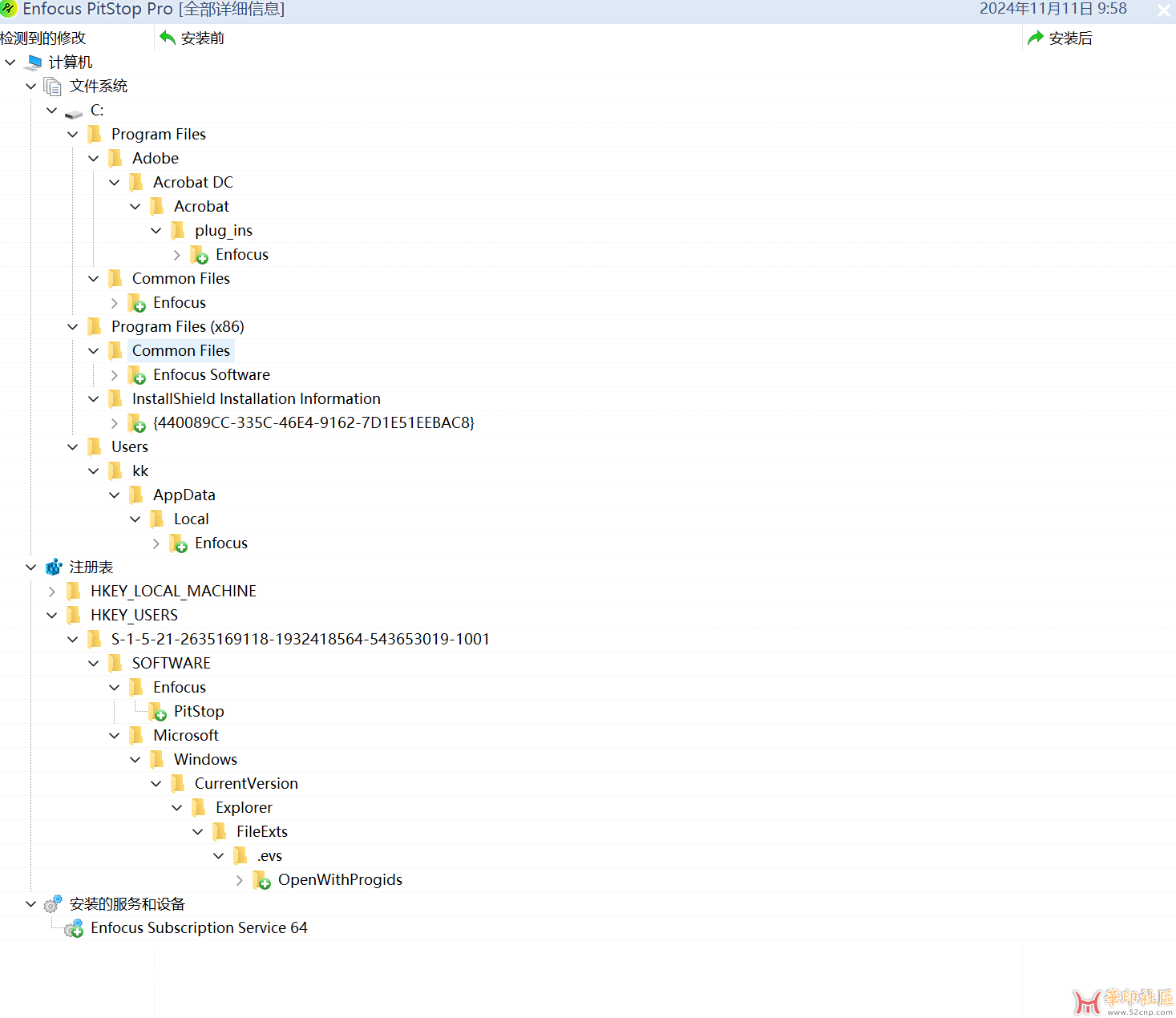This screenshot has width=1176, height=1018.
Task: Select the Common Files row under Program Files (x86)
Action: 180,350
